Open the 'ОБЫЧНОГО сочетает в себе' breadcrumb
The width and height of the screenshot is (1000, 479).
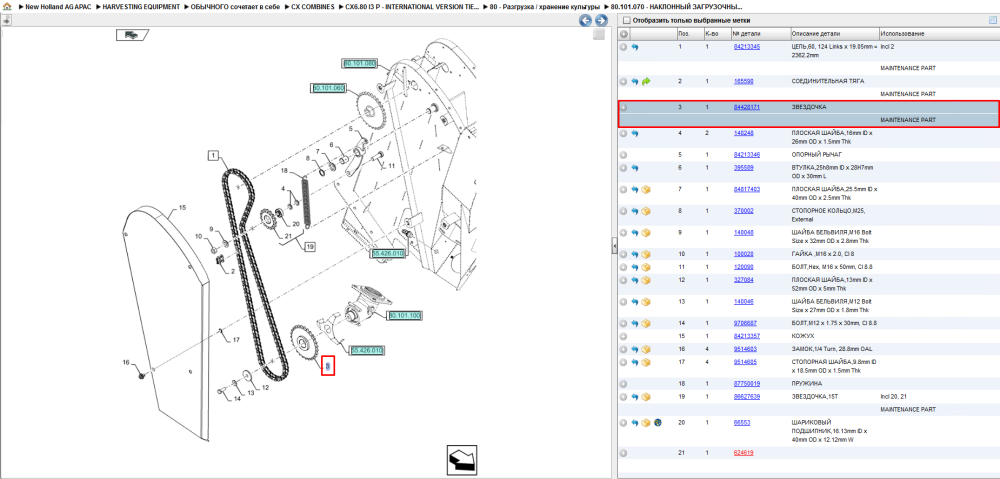pos(235,7)
